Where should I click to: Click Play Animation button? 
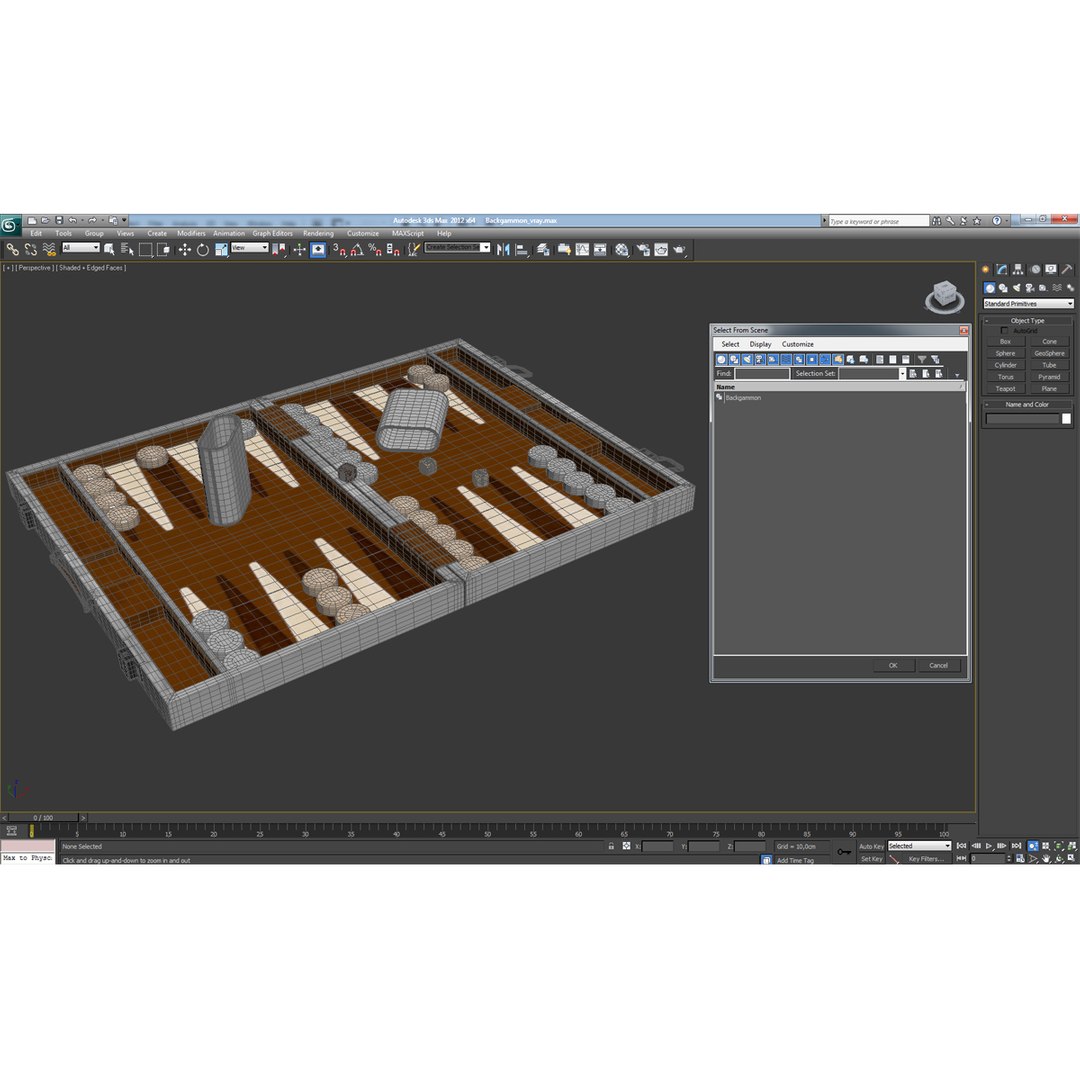(989, 846)
